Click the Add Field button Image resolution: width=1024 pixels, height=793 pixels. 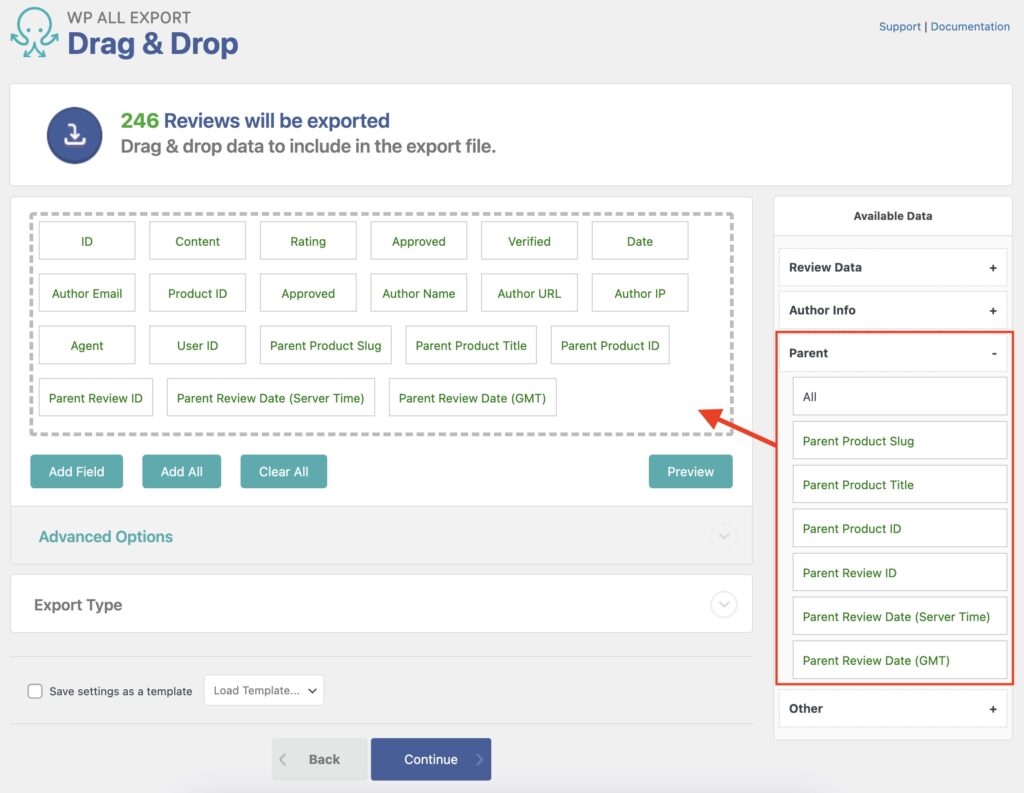pos(76,471)
